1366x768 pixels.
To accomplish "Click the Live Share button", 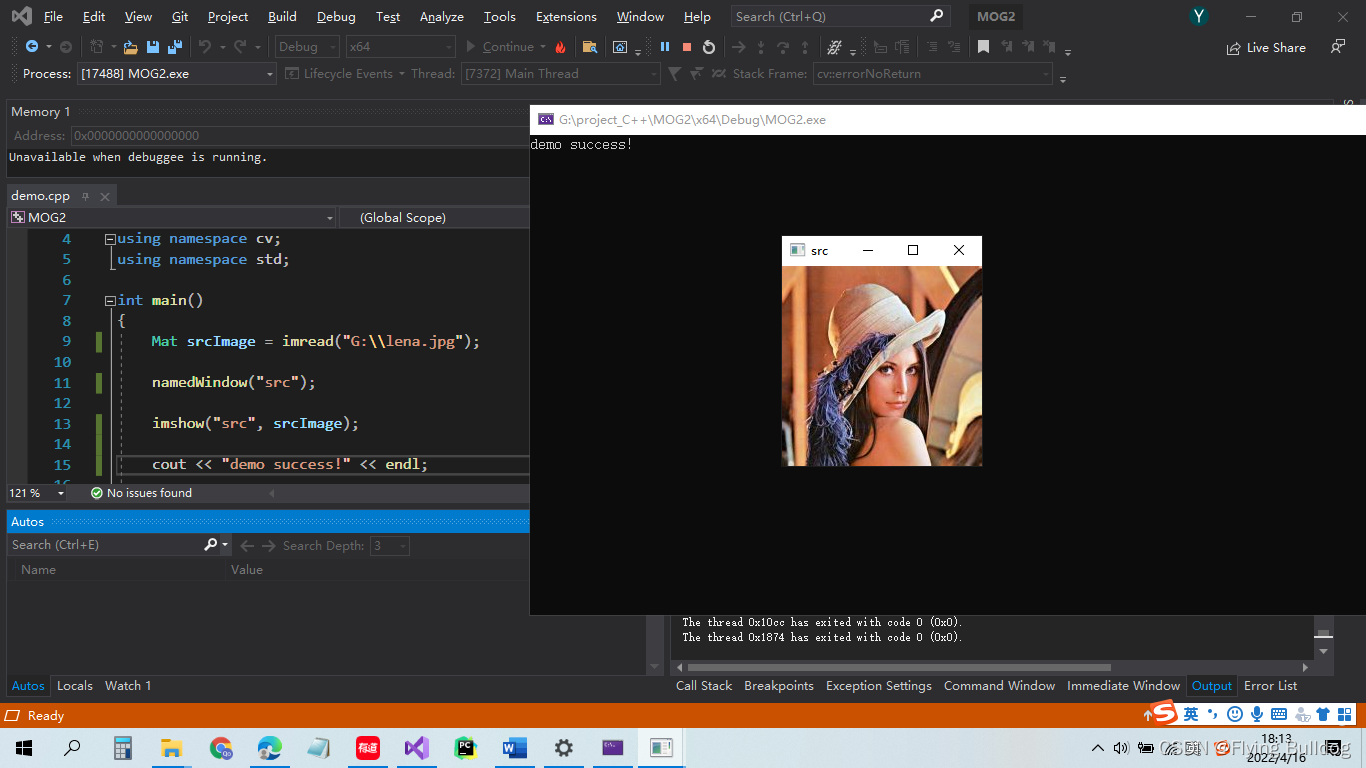I will (1266, 47).
